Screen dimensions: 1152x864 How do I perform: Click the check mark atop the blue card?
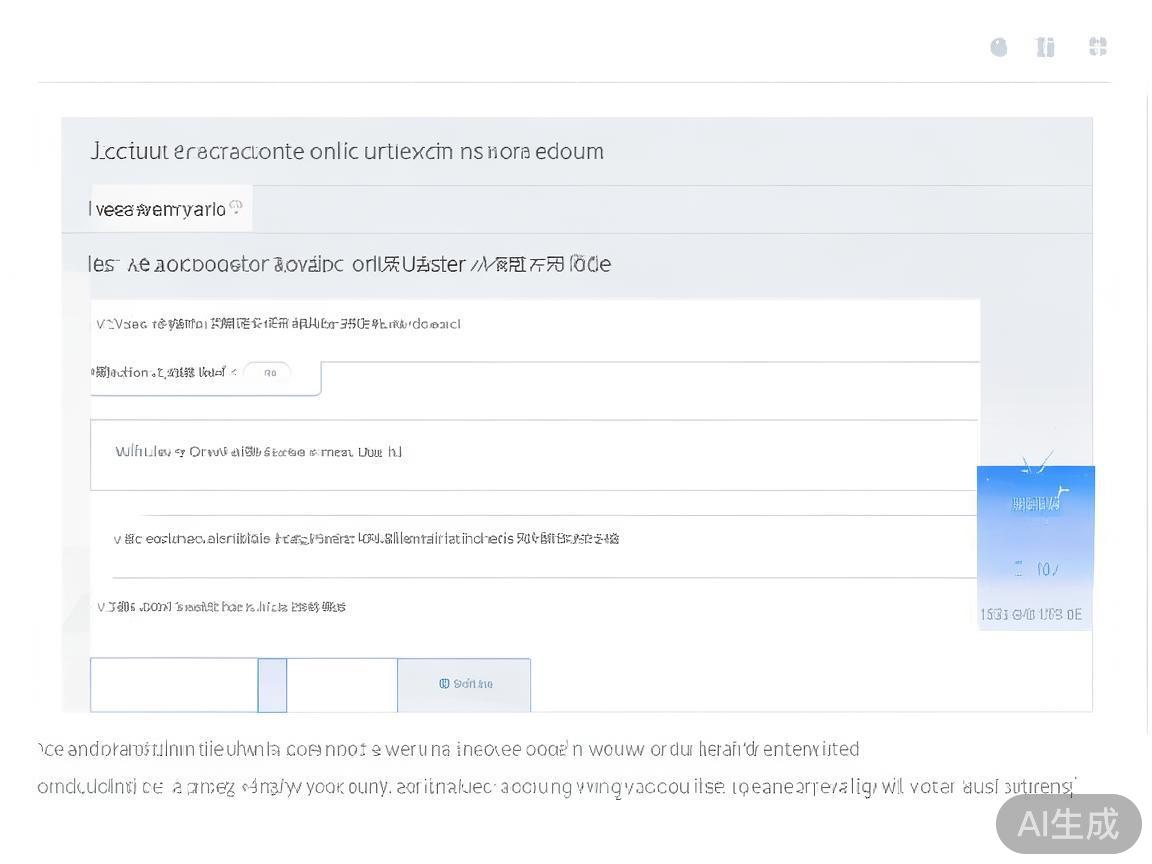coord(1037,462)
